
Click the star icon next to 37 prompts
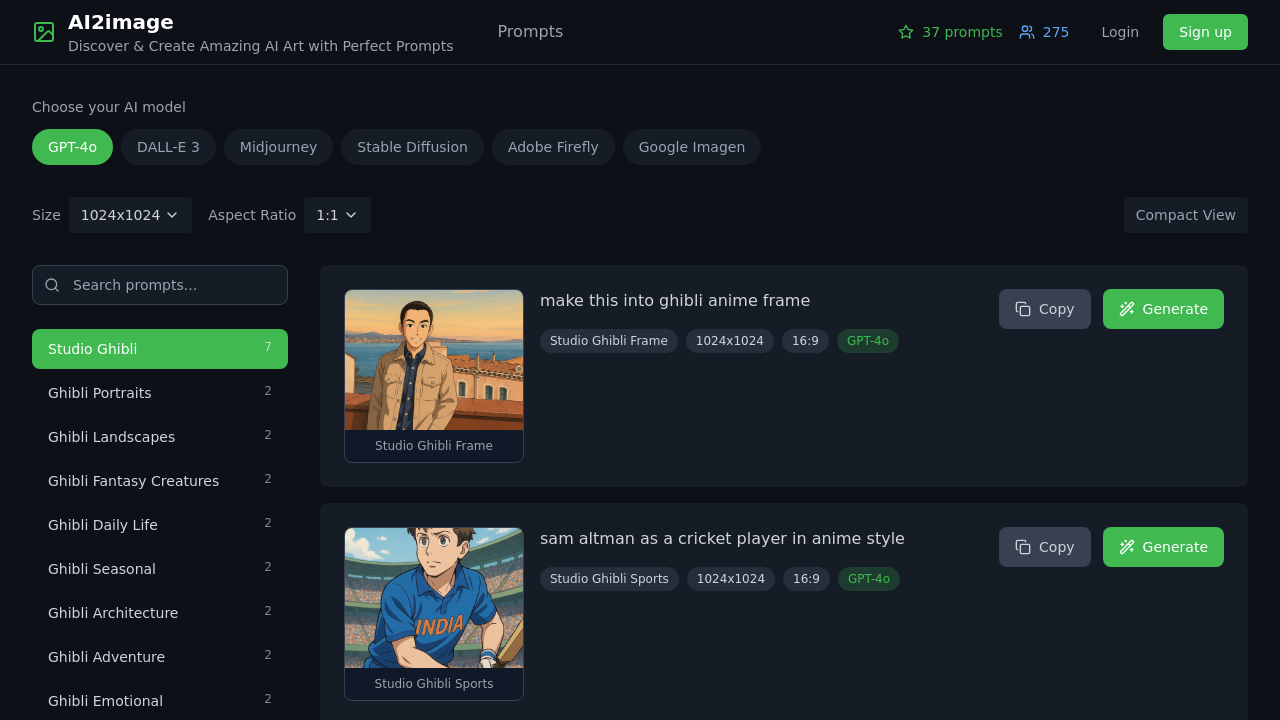(903, 31)
